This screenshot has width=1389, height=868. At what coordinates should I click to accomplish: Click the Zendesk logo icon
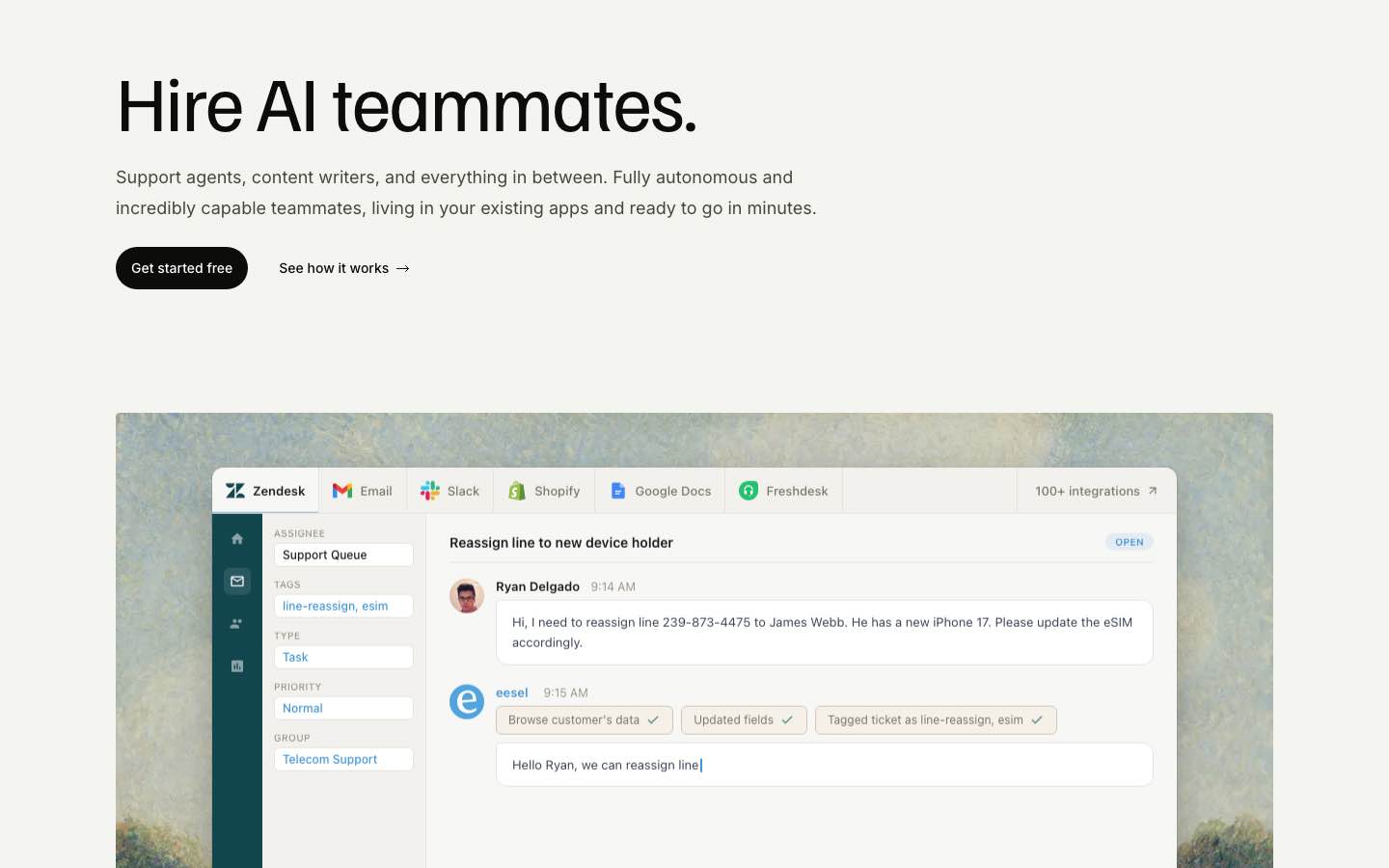(x=235, y=491)
